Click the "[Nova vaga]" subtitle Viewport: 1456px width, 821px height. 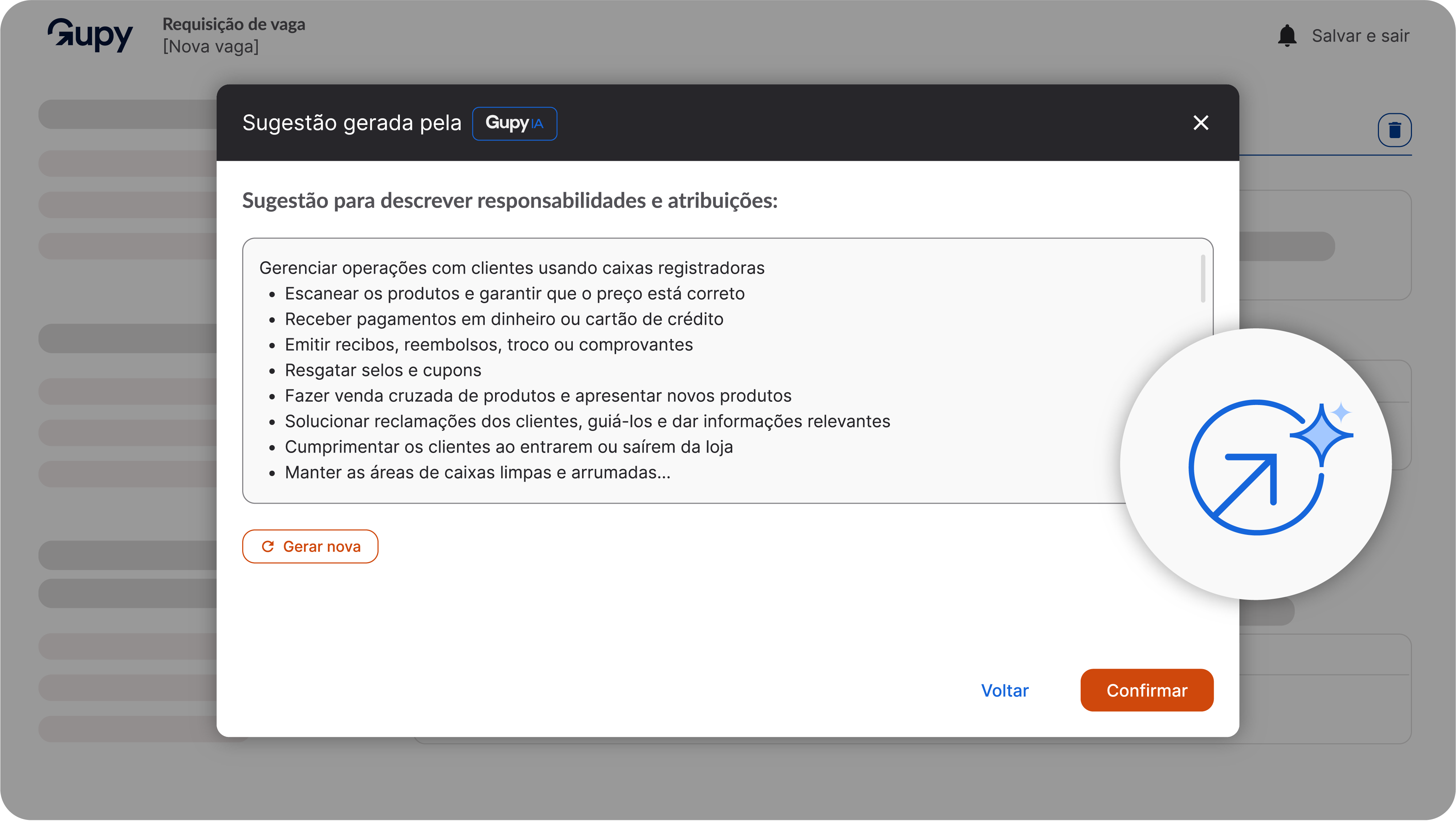coord(211,46)
